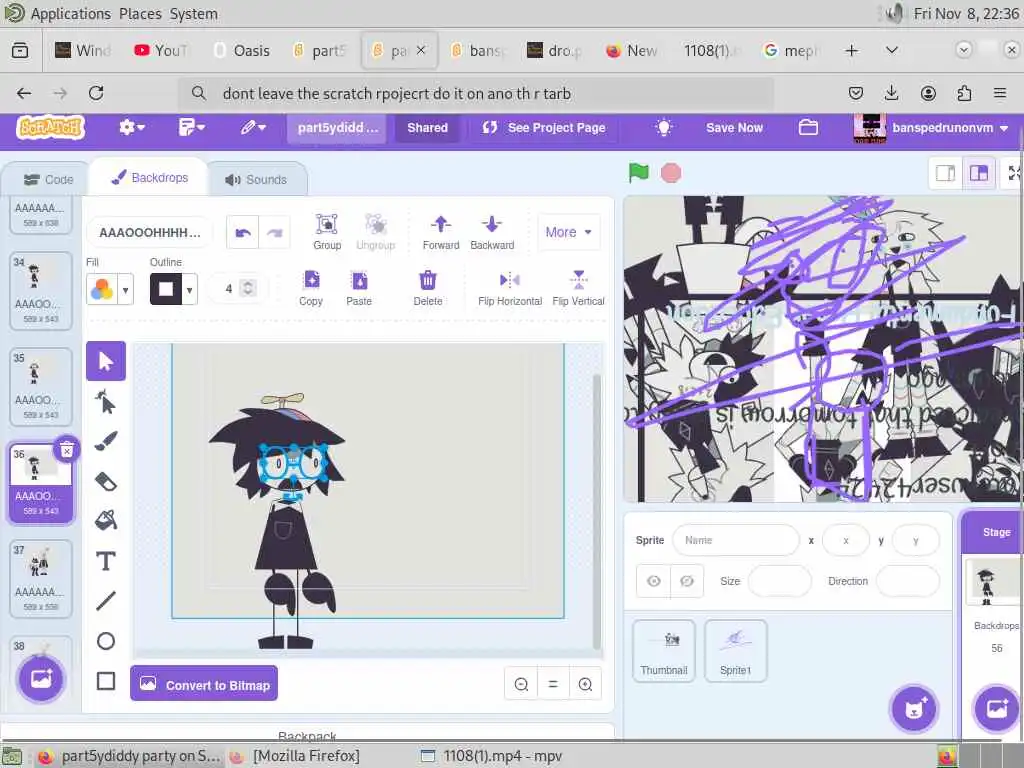Screen dimensions: 1024x768
Task: Flip selection vertically
Action: click(579, 288)
